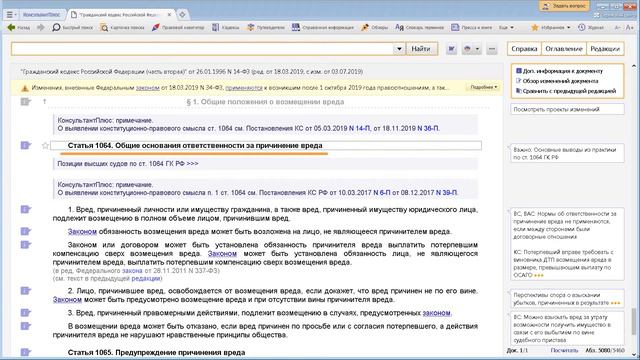Add a new tab
Viewport: 640px width, 360px height.
coord(182,15)
